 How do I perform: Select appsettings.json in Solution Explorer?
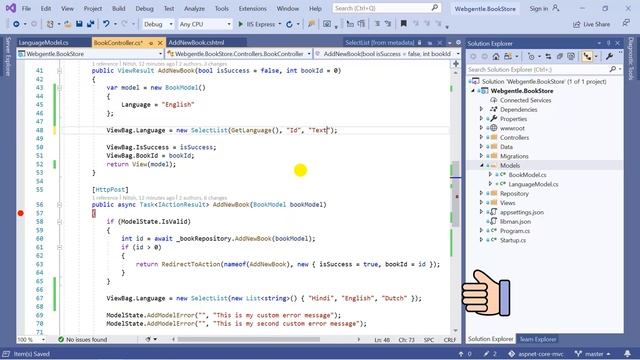[x=522, y=212]
